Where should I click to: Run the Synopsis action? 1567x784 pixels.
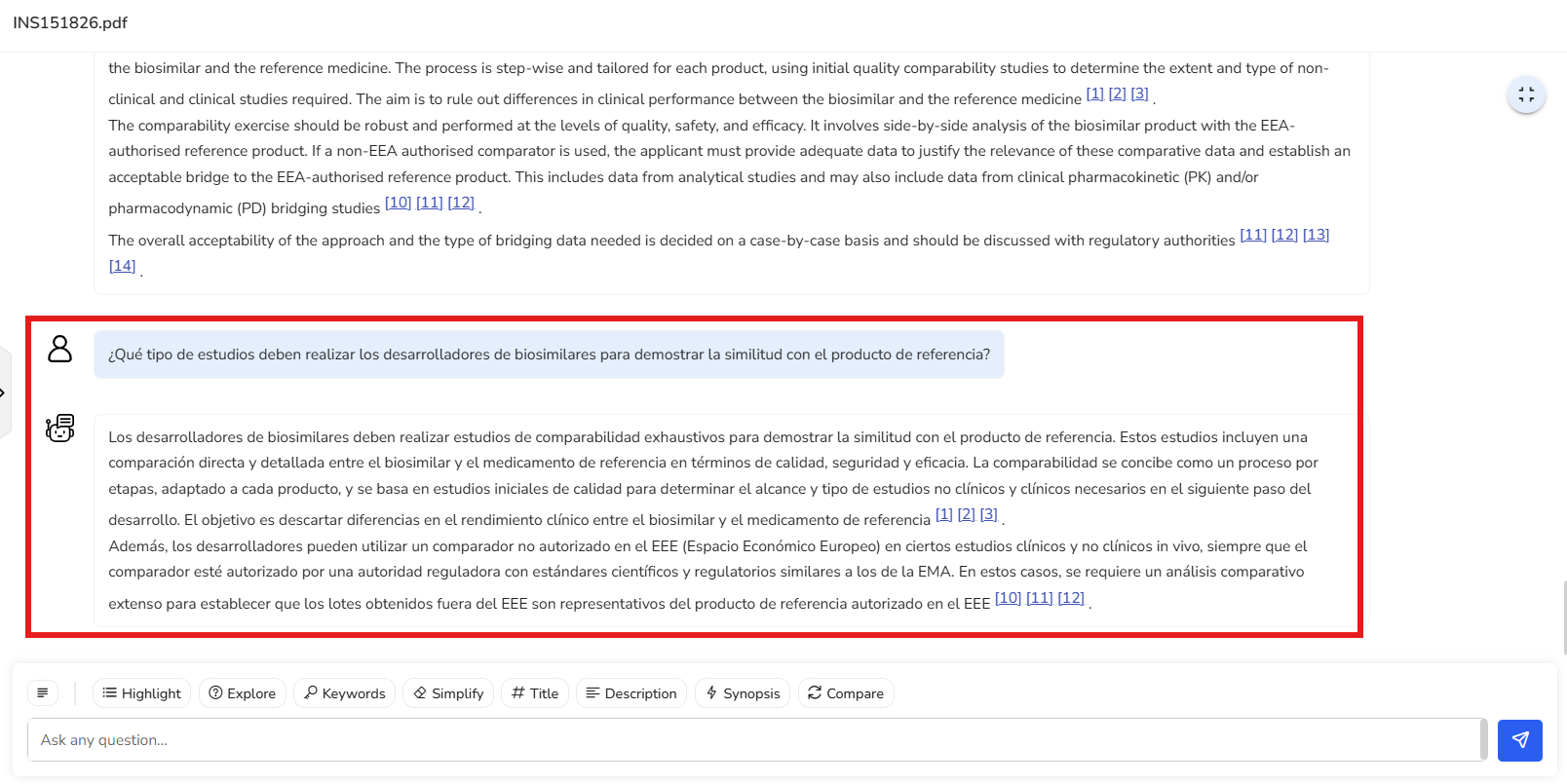pyautogui.click(x=743, y=693)
